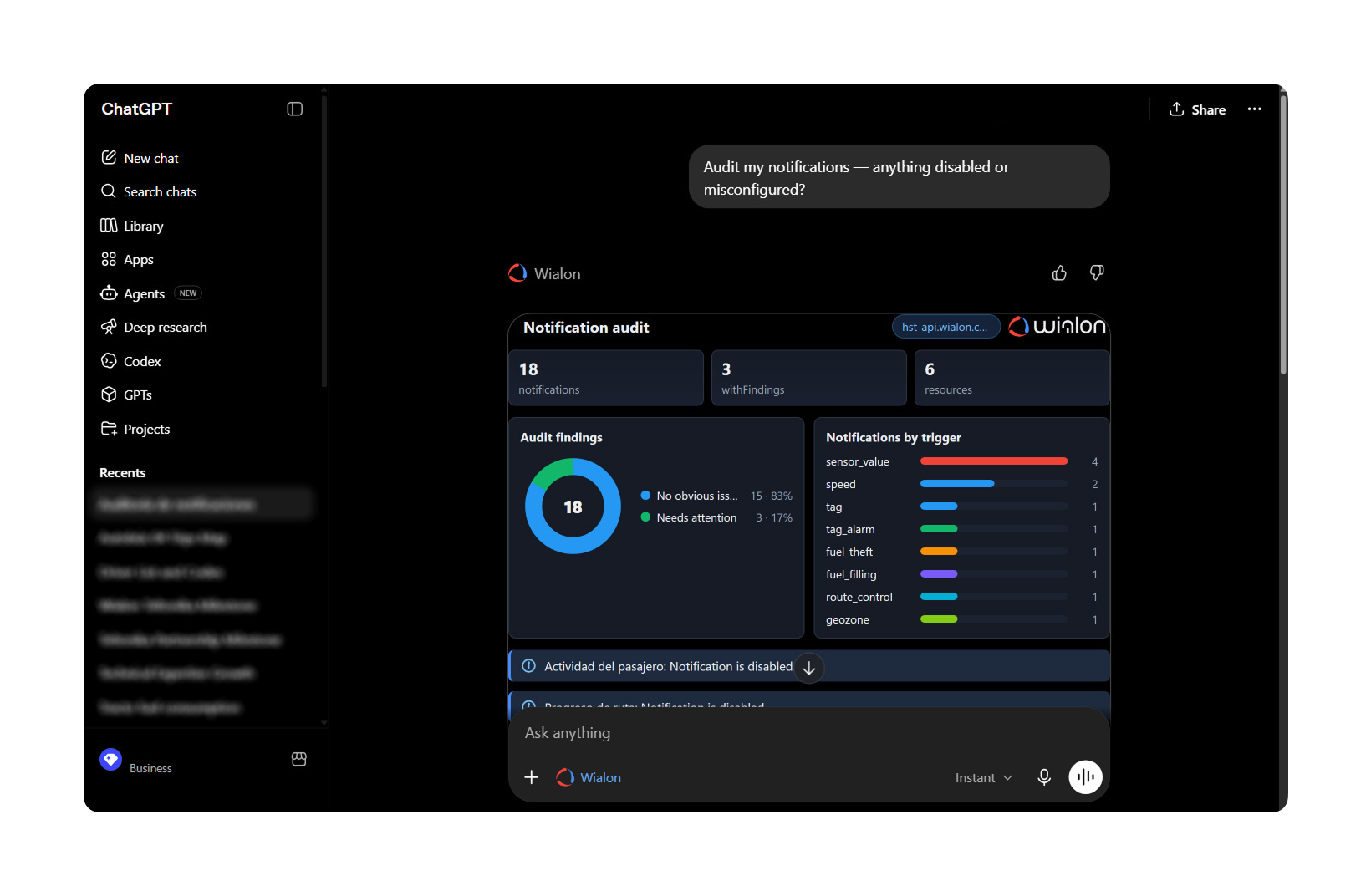Click the store icon beside Business
This screenshot has height=896, width=1371.
click(x=298, y=759)
